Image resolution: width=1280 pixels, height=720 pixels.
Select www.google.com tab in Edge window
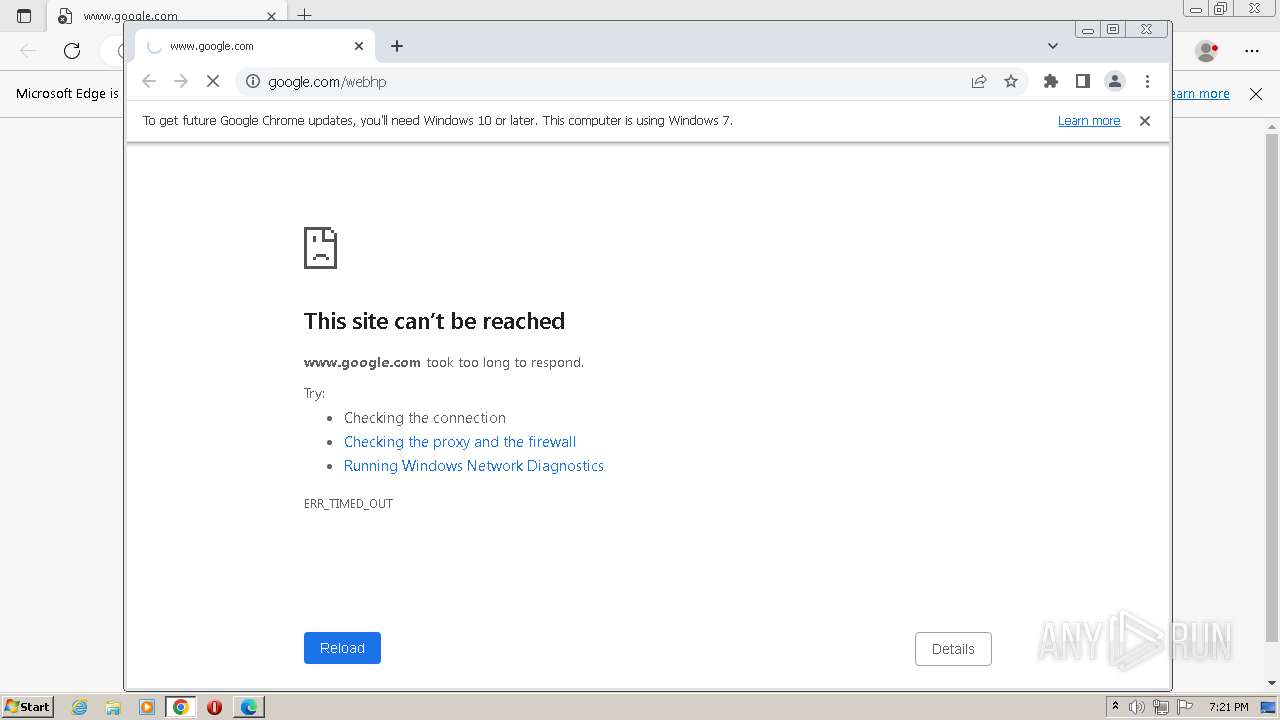pos(165,16)
